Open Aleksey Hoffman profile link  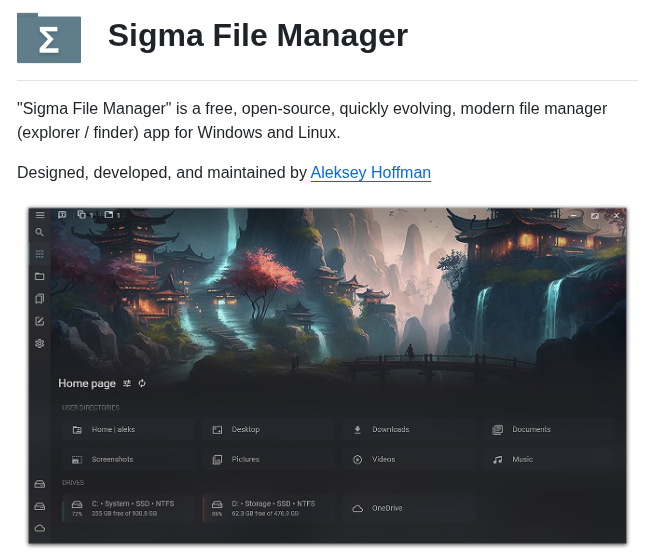click(371, 172)
